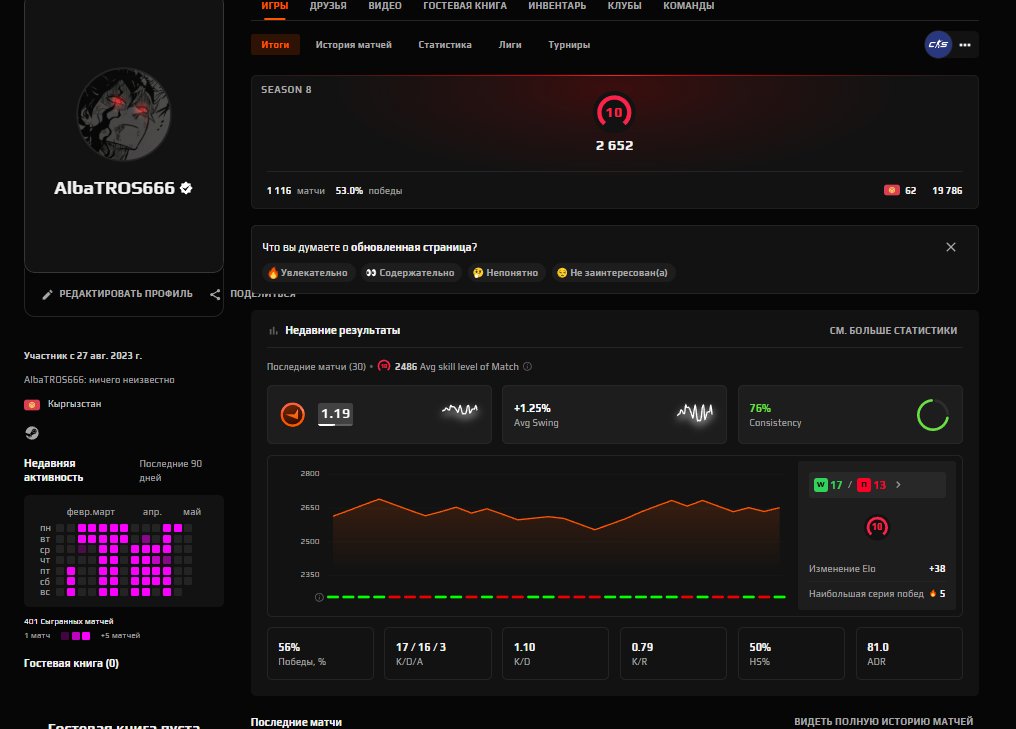This screenshot has width=1016, height=729.
Task: Click the CS2 game selector icon
Action: (x=938, y=45)
